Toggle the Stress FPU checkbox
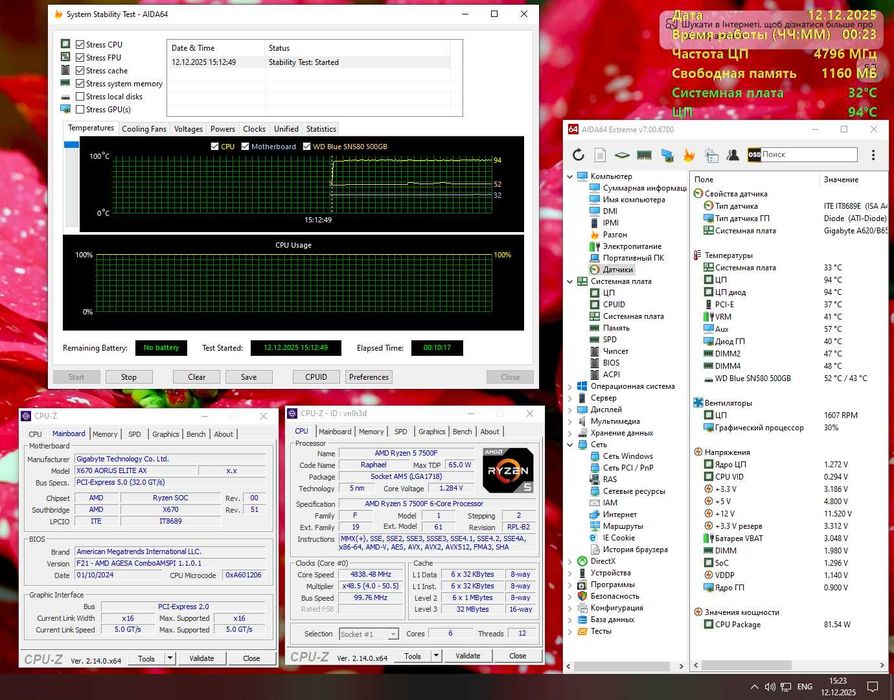 point(80,58)
